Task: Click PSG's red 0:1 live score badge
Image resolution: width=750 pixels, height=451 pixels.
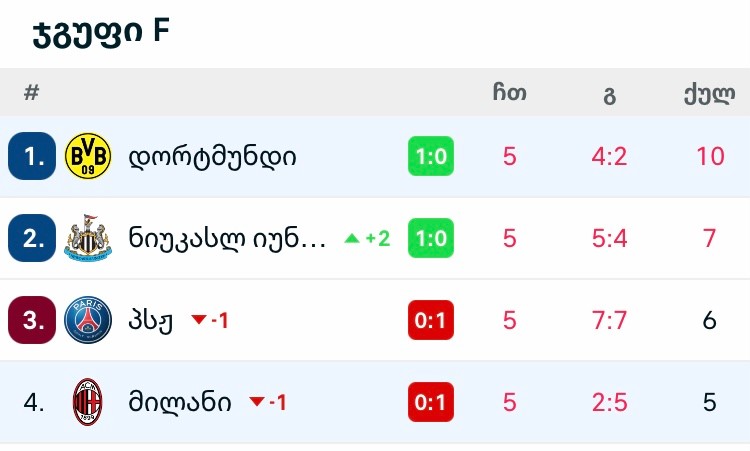Action: (431, 321)
